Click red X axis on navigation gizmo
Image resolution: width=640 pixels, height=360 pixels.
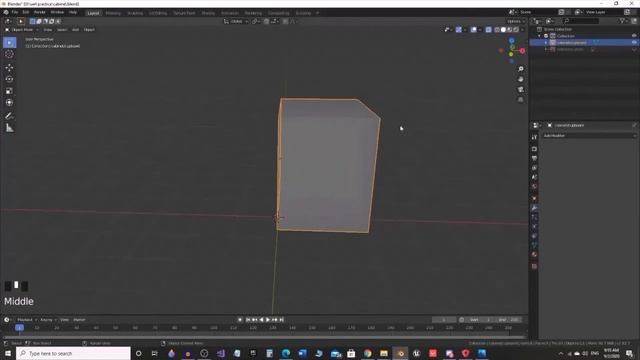522,51
